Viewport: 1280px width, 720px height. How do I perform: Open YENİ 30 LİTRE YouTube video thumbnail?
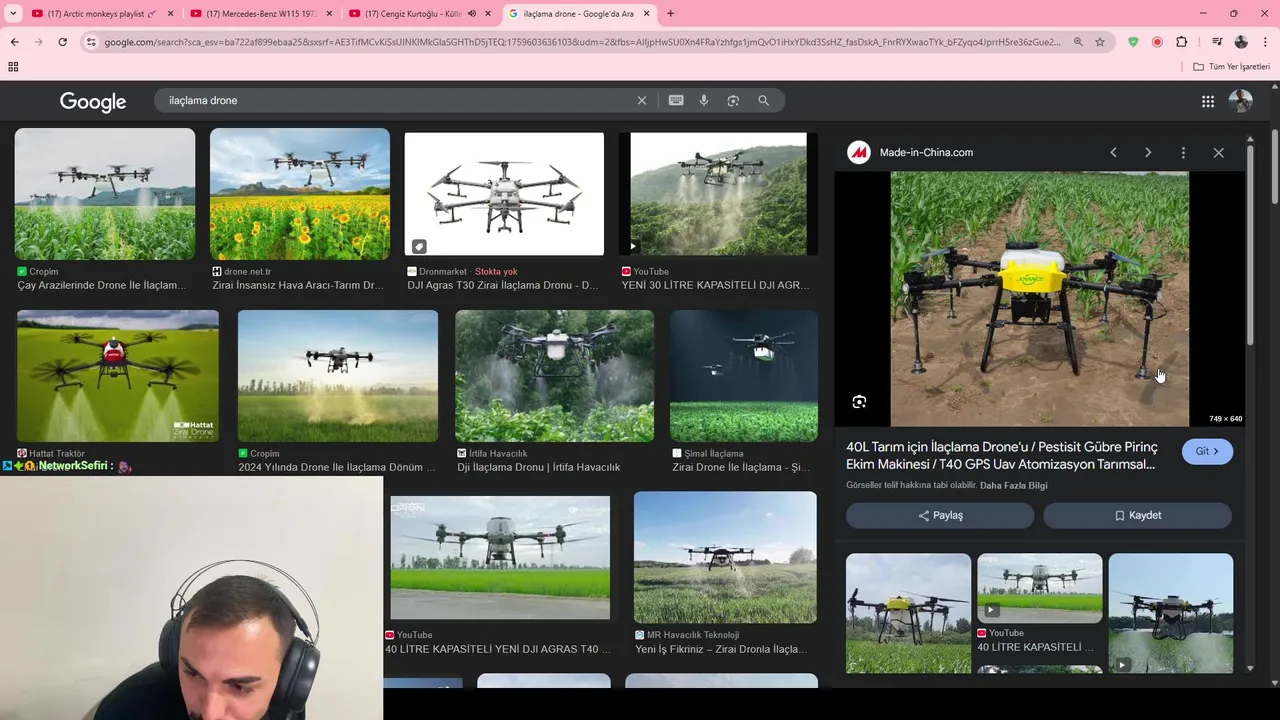pos(718,194)
